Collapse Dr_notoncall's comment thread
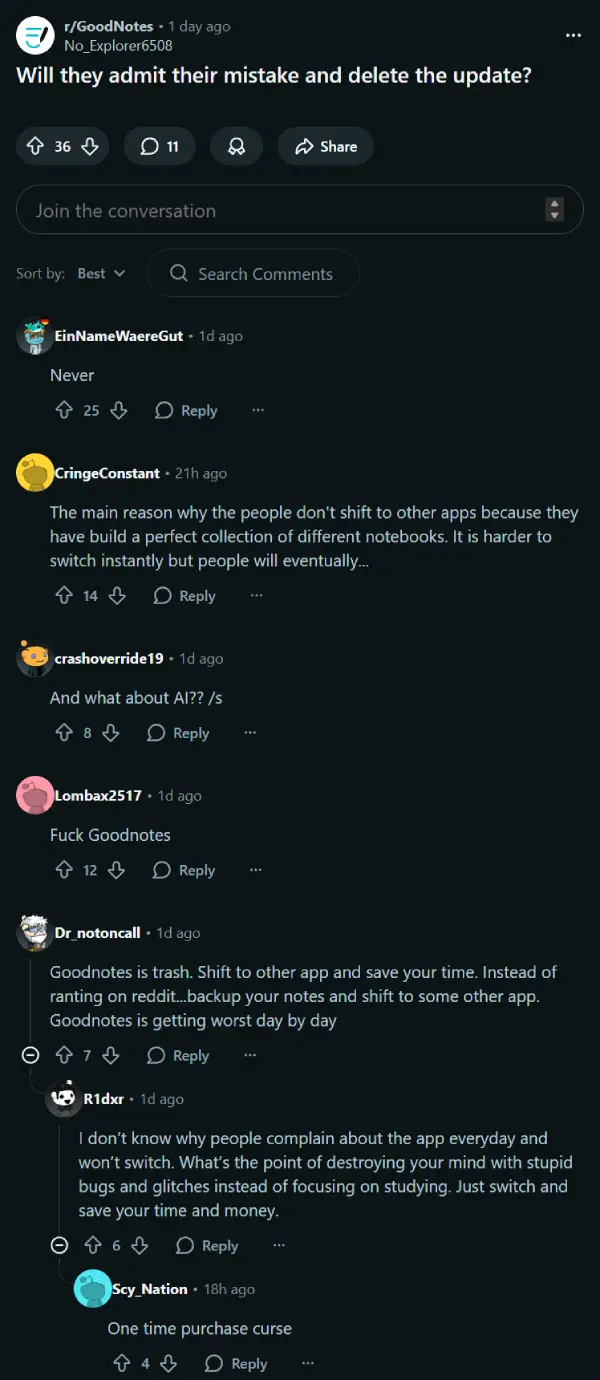This screenshot has height=1380, width=600. point(31,1055)
